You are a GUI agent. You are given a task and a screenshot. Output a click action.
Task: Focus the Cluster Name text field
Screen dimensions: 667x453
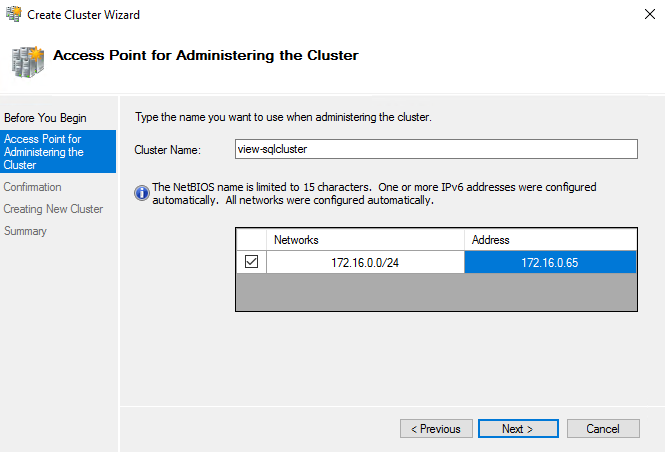434,149
